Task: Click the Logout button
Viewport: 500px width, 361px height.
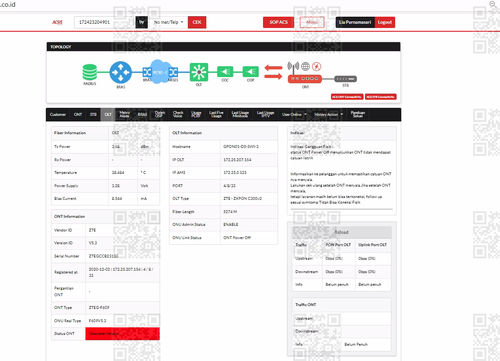Action: click(x=385, y=22)
